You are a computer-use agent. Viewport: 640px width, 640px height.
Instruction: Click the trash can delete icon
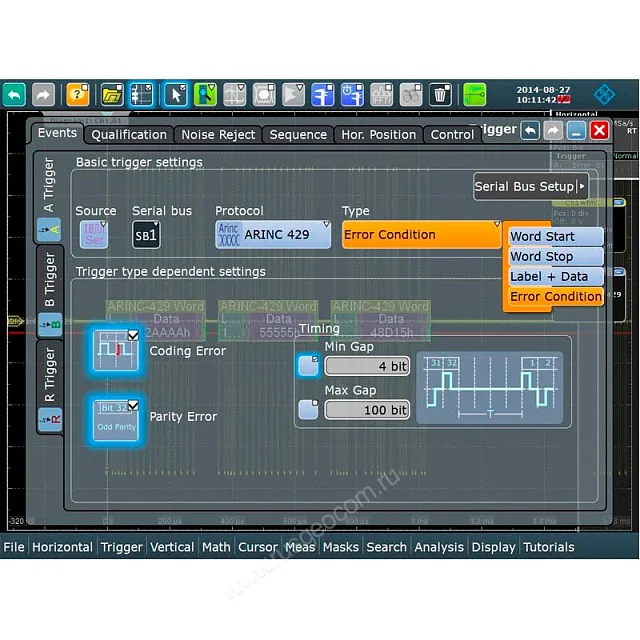coord(441,95)
